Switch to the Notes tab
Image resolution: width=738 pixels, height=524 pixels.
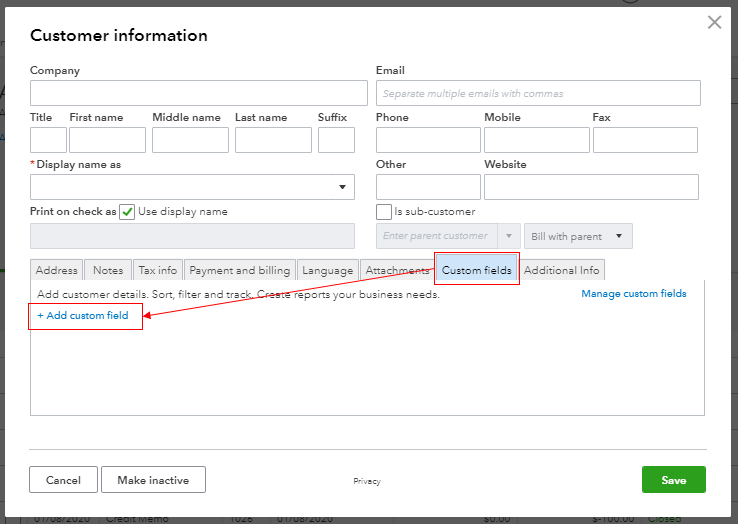pyautogui.click(x=108, y=270)
